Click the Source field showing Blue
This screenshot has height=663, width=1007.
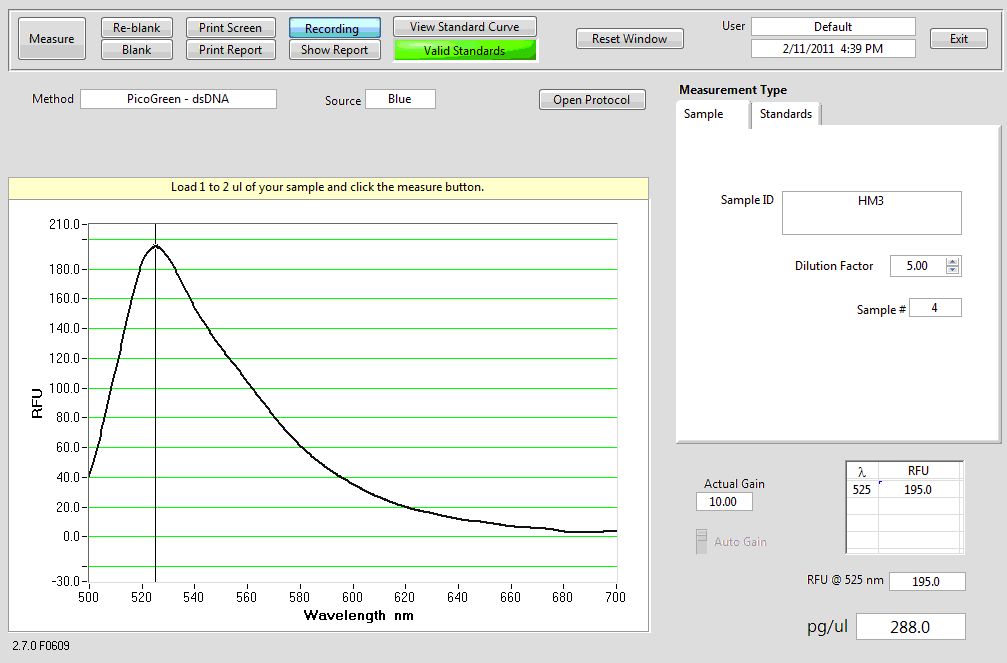400,99
